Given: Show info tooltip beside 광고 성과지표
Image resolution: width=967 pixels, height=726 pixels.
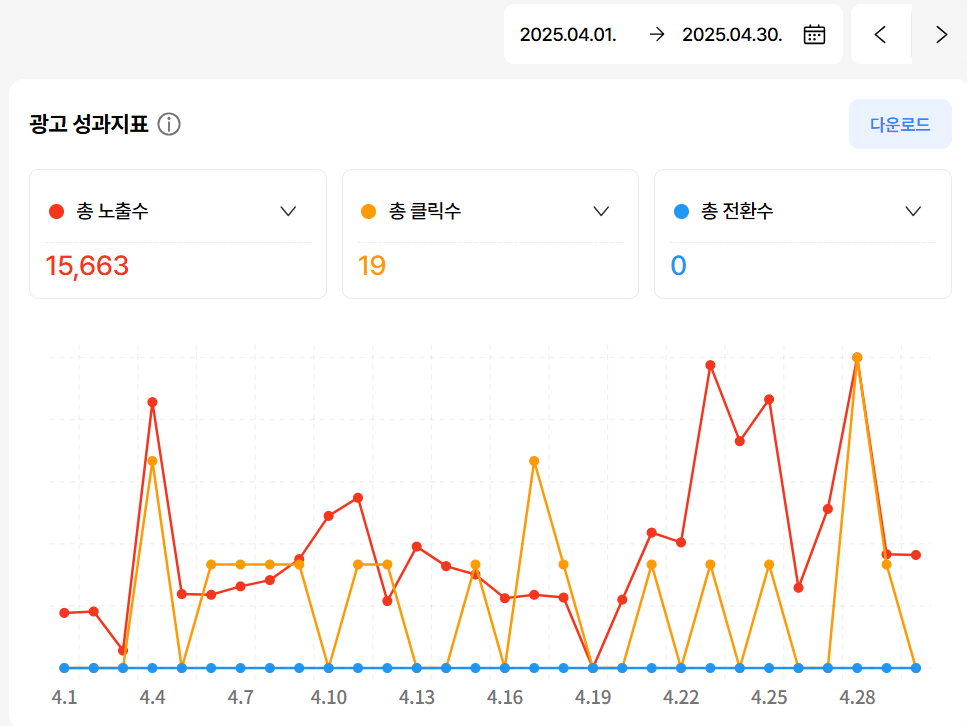Looking at the screenshot, I should point(169,124).
